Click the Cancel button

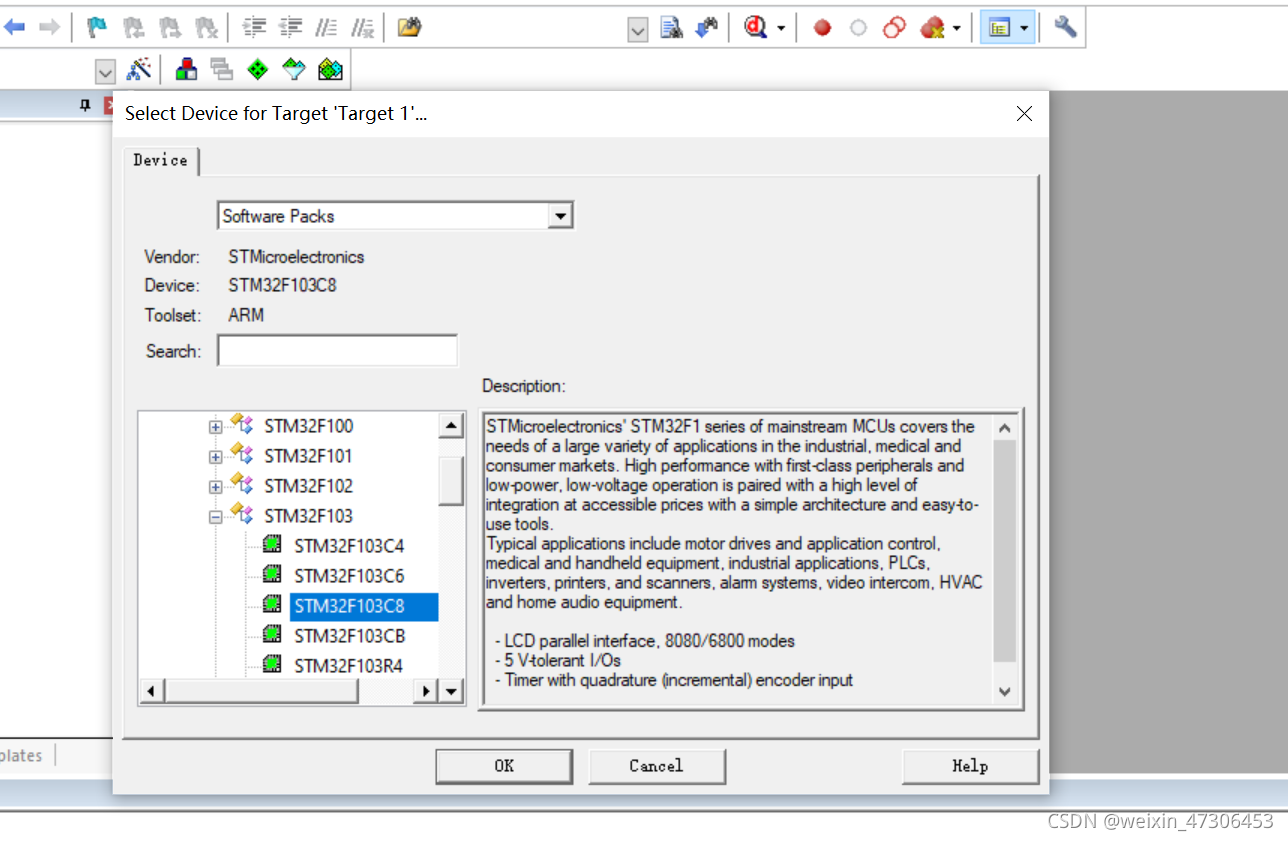point(656,766)
